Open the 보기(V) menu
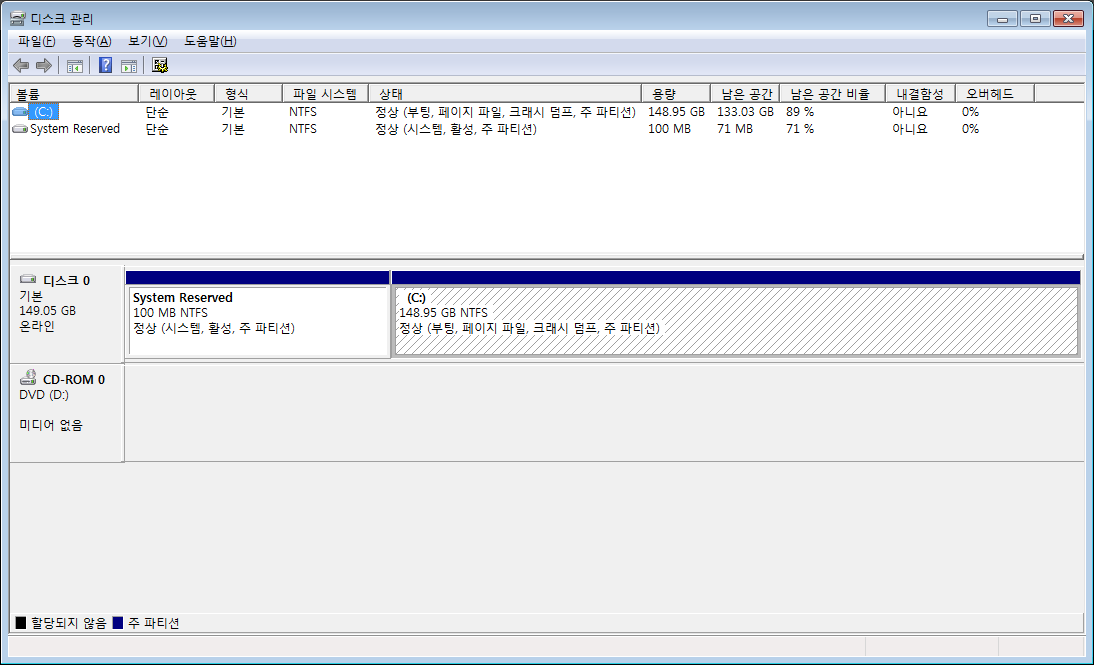Image resolution: width=1094 pixels, height=665 pixels. coord(147,41)
